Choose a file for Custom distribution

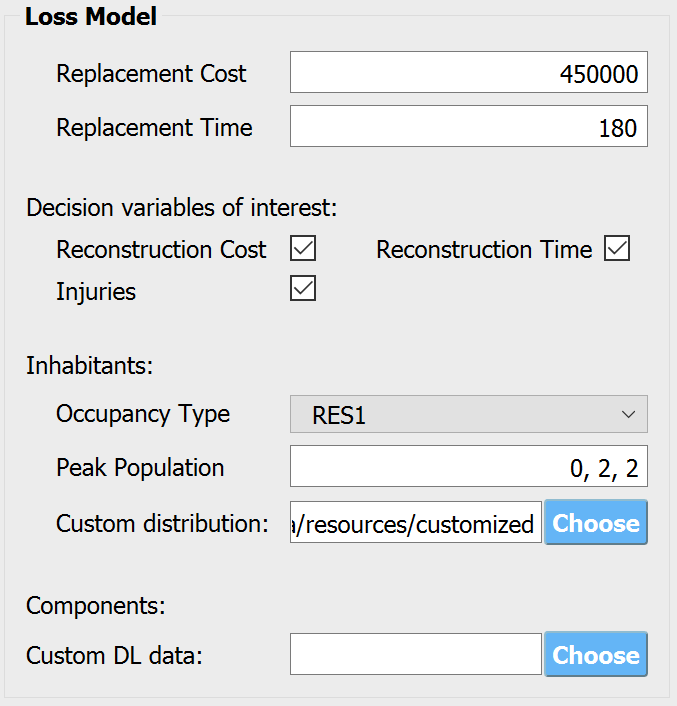pos(596,522)
